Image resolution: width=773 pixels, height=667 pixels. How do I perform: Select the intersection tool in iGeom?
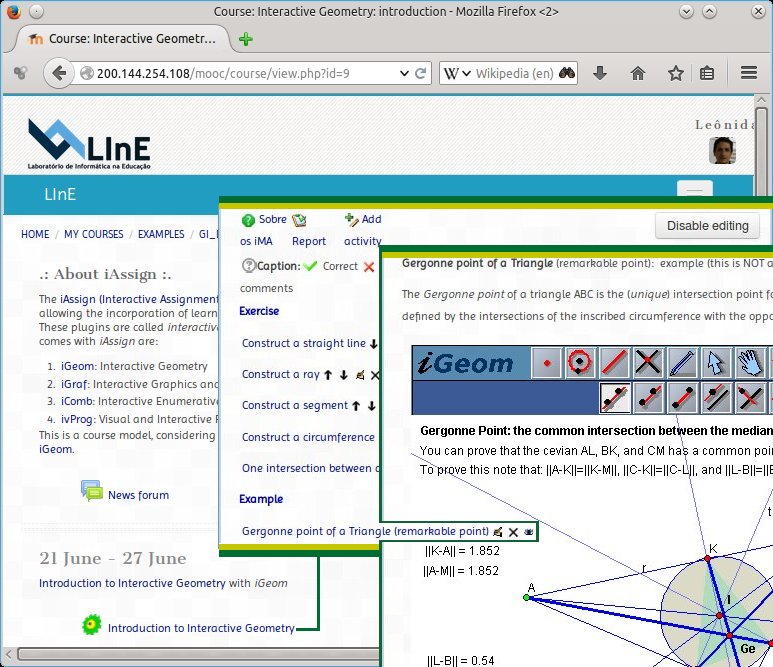pos(650,363)
